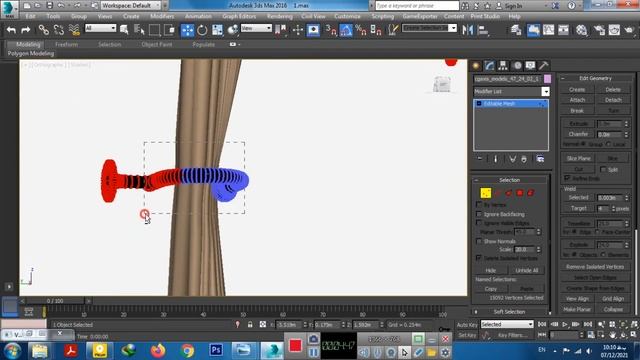The image size is (640, 360).
Task: Open the Utilities command panel tab
Action: [x=544, y=65]
